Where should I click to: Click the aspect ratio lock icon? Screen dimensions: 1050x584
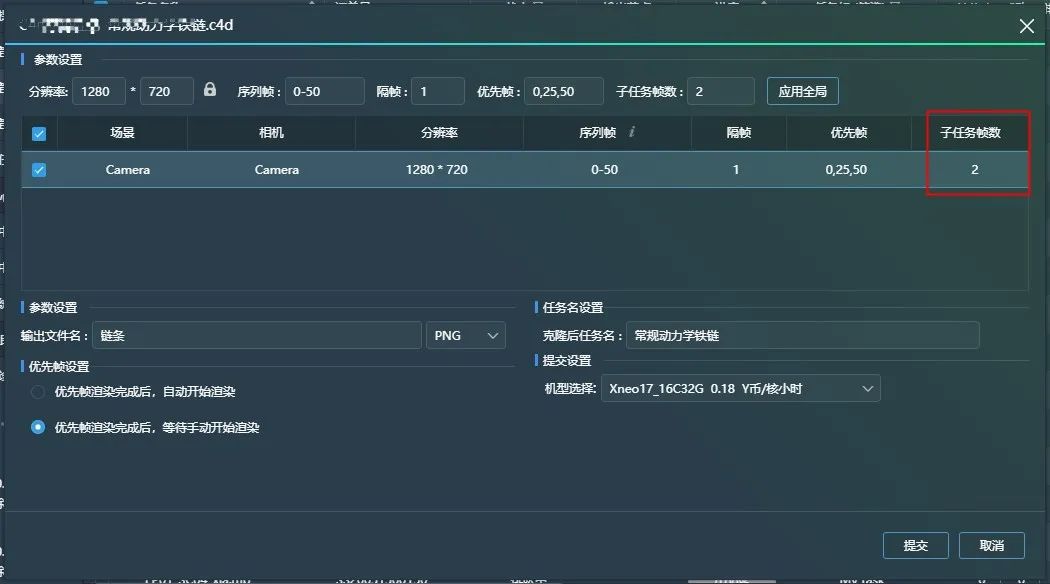(210, 90)
